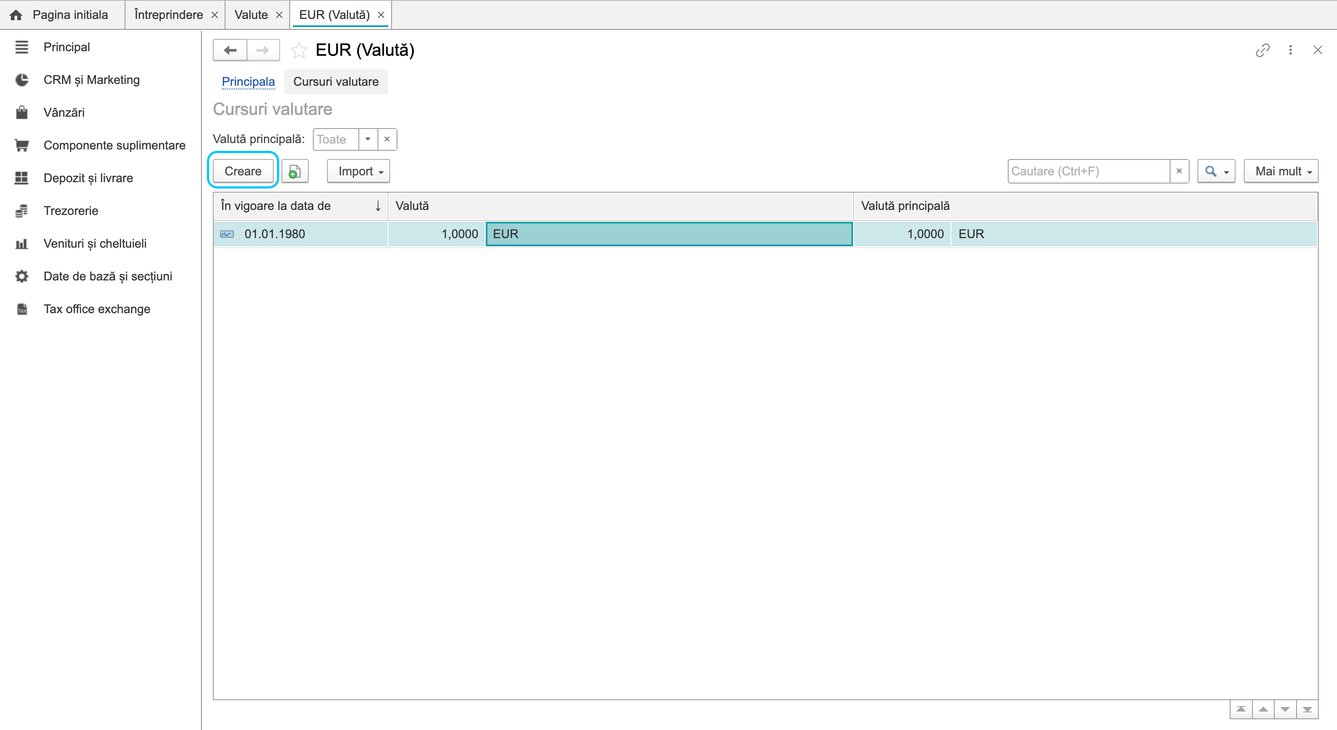
Task: Go forward with the right arrow button
Action: pos(263,50)
